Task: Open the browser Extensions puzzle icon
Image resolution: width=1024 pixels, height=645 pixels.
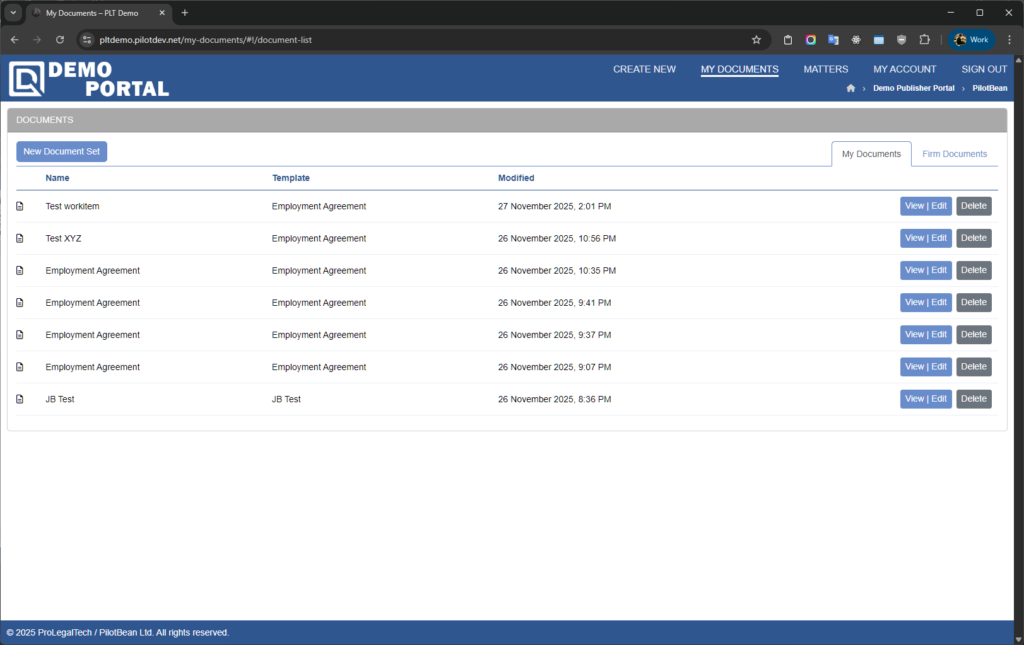Action: 924,39
